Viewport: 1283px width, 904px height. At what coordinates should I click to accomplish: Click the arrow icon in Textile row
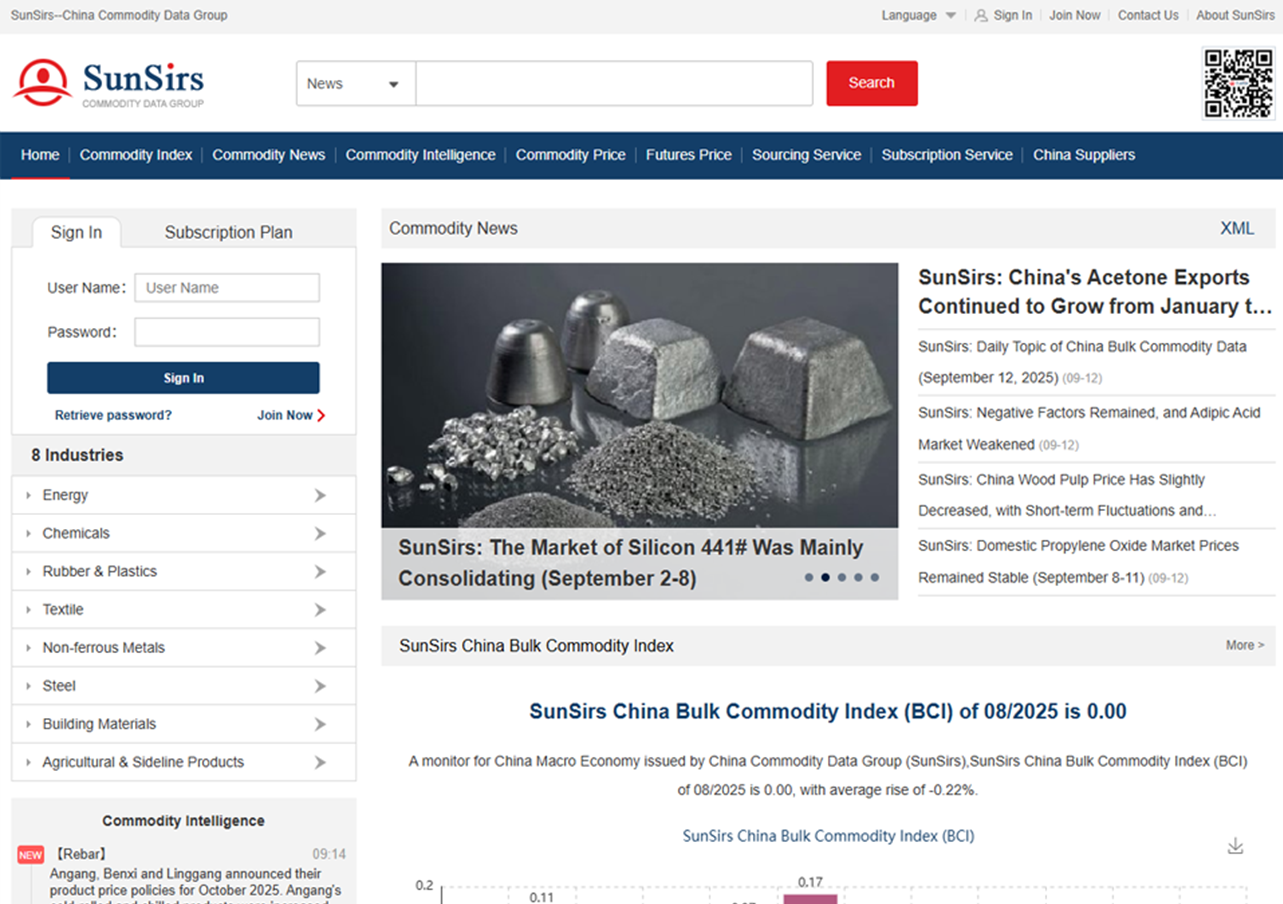tap(320, 610)
